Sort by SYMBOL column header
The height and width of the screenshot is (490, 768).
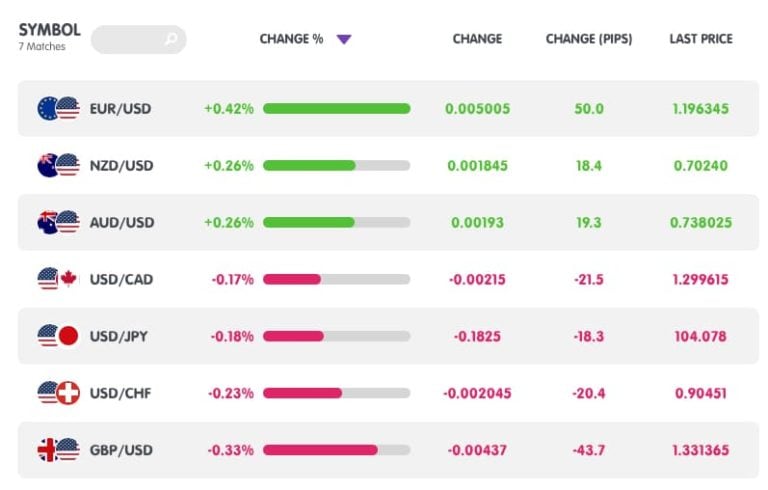49,30
